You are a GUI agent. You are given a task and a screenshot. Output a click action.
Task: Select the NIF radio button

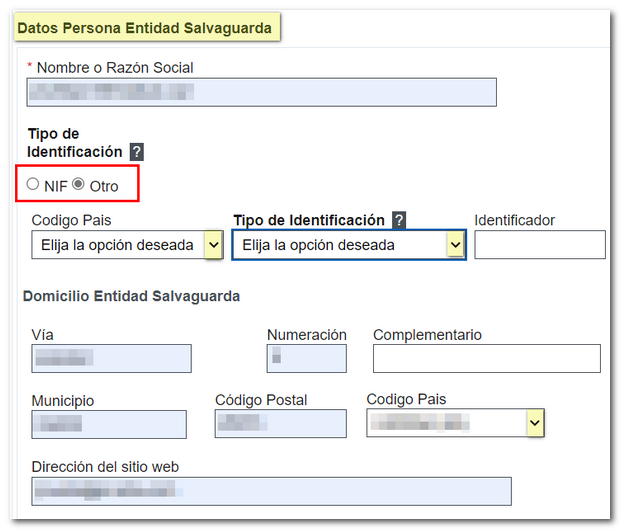[33, 184]
